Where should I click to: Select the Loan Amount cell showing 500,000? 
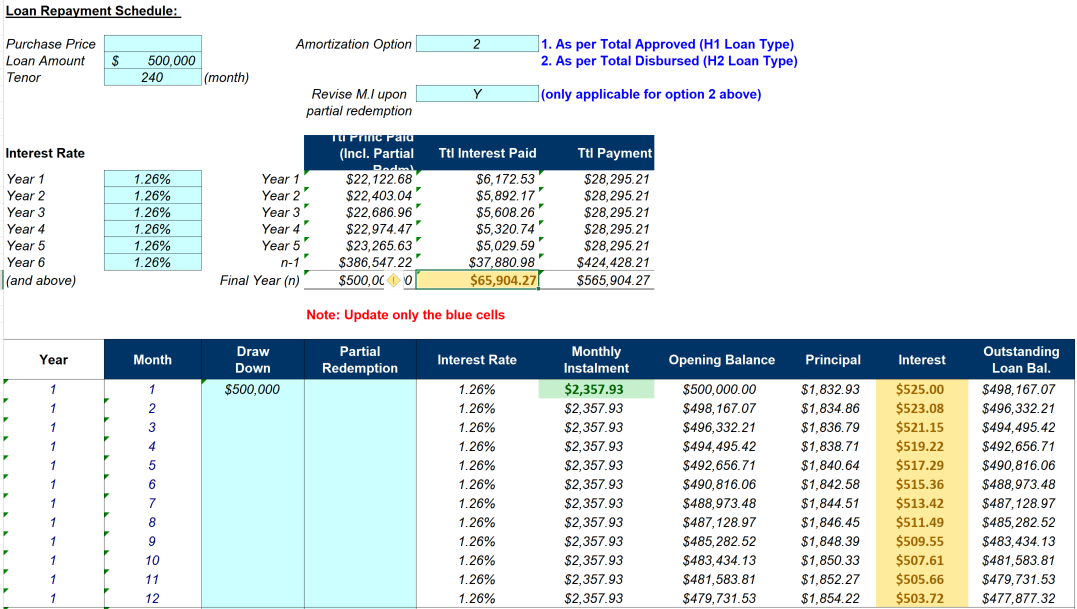point(152,60)
